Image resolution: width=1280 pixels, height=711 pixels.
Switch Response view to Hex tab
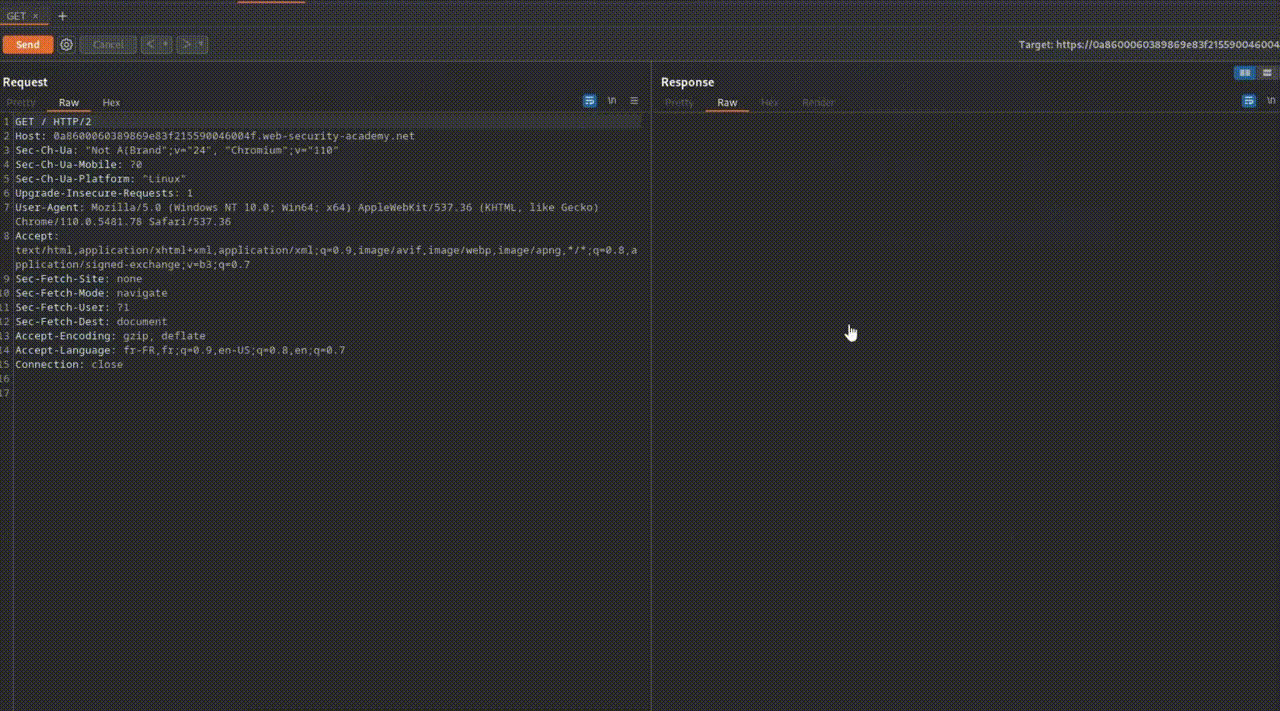pyautogui.click(x=769, y=102)
